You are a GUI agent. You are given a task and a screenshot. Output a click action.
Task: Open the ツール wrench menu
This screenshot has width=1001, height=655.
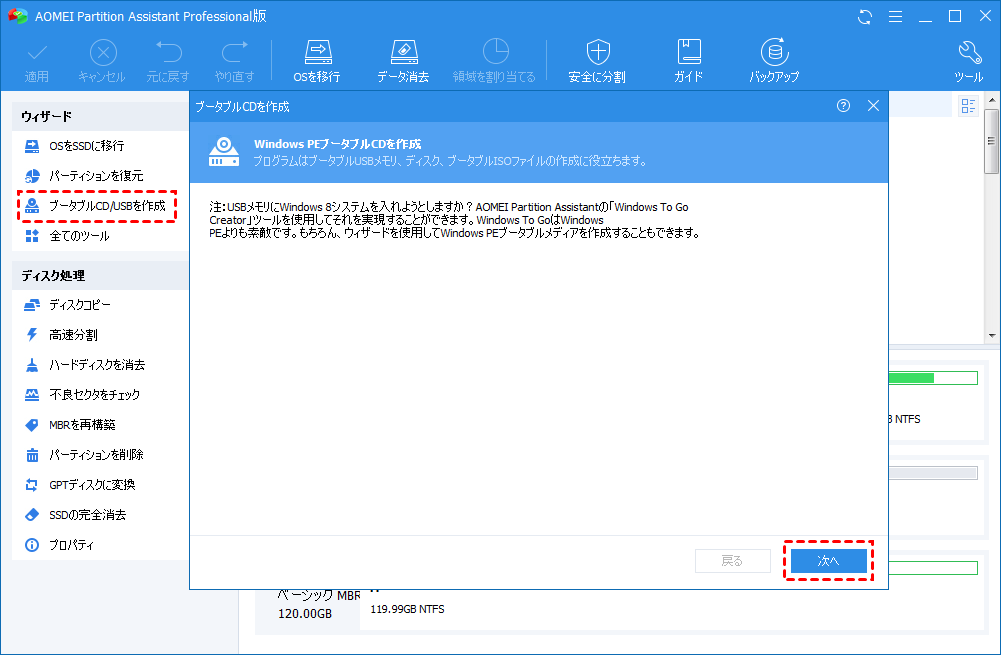coord(968,61)
